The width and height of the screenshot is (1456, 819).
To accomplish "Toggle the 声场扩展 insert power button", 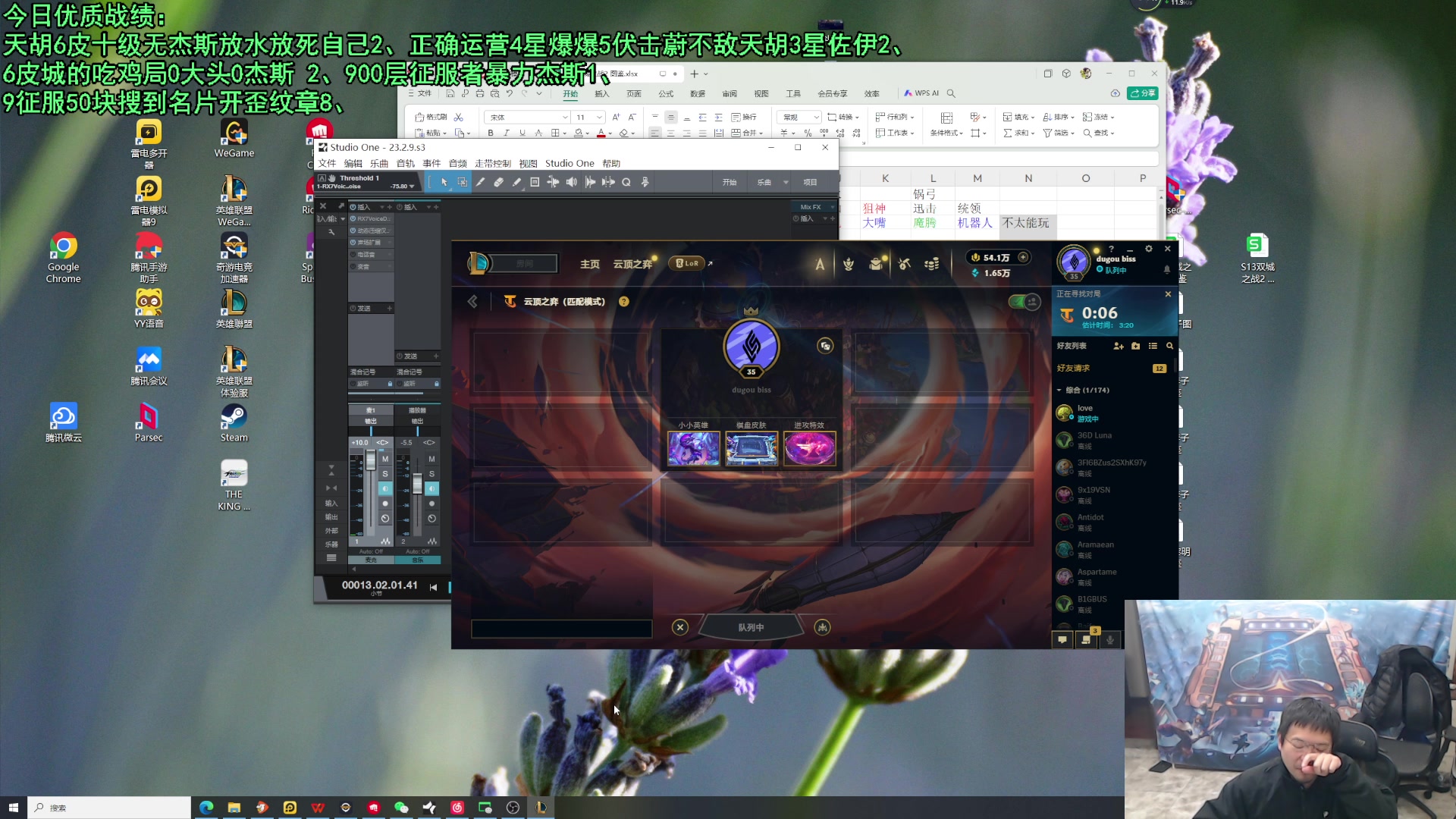I will (x=353, y=243).
